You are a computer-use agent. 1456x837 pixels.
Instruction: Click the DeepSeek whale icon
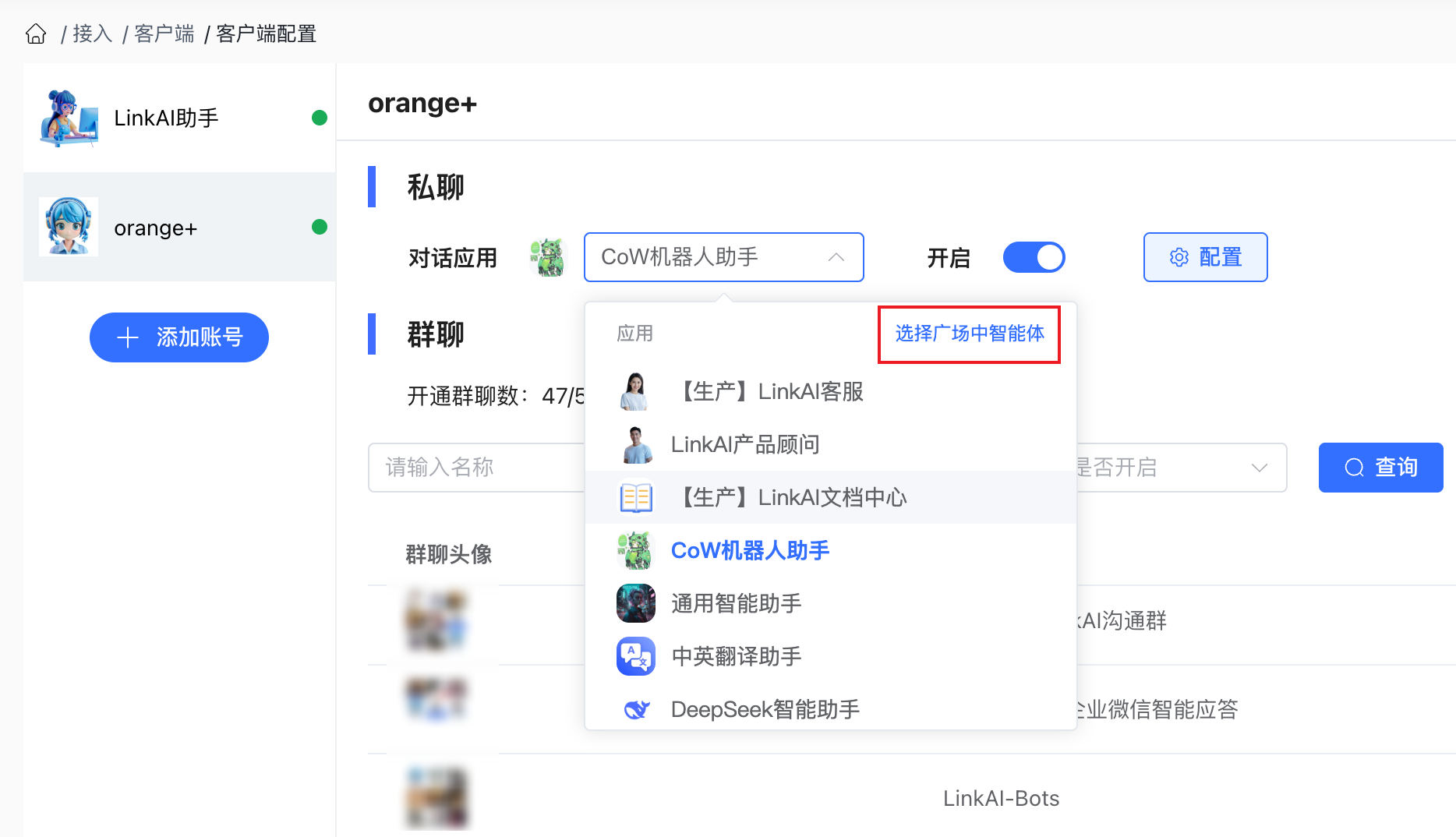click(636, 709)
